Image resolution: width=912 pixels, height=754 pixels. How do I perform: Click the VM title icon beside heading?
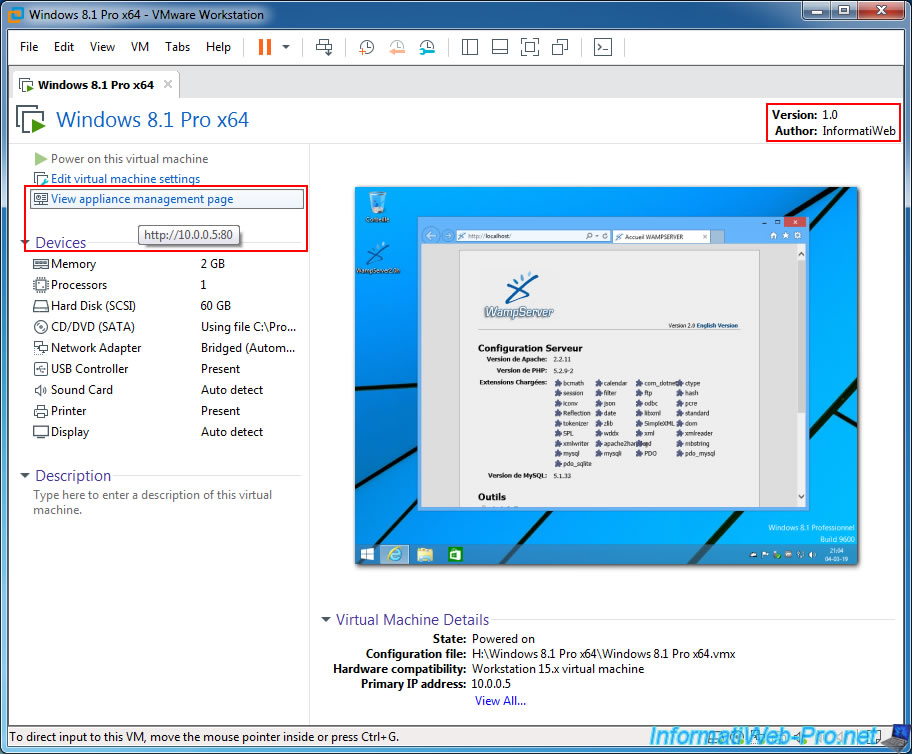pyautogui.click(x=30, y=119)
